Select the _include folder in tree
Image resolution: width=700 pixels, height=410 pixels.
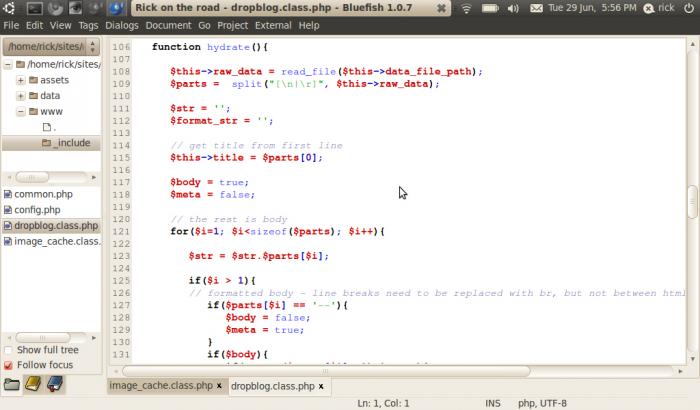[66, 143]
